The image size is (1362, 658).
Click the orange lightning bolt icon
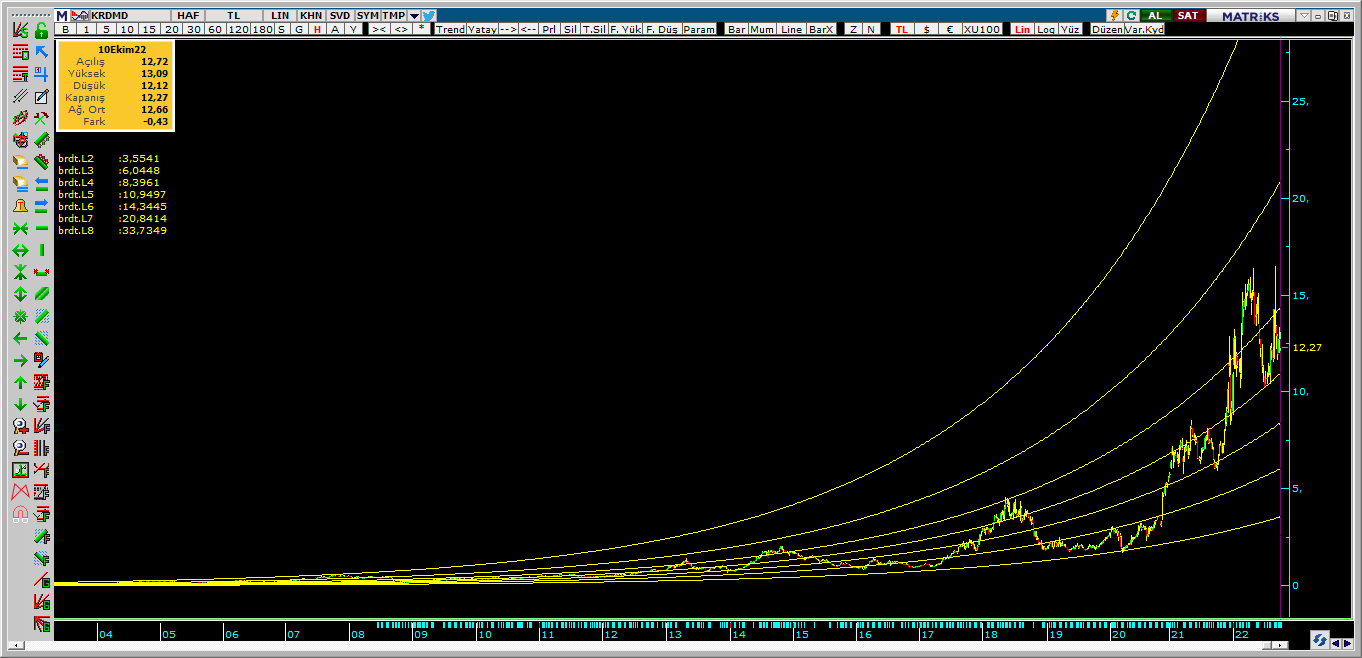[1114, 16]
